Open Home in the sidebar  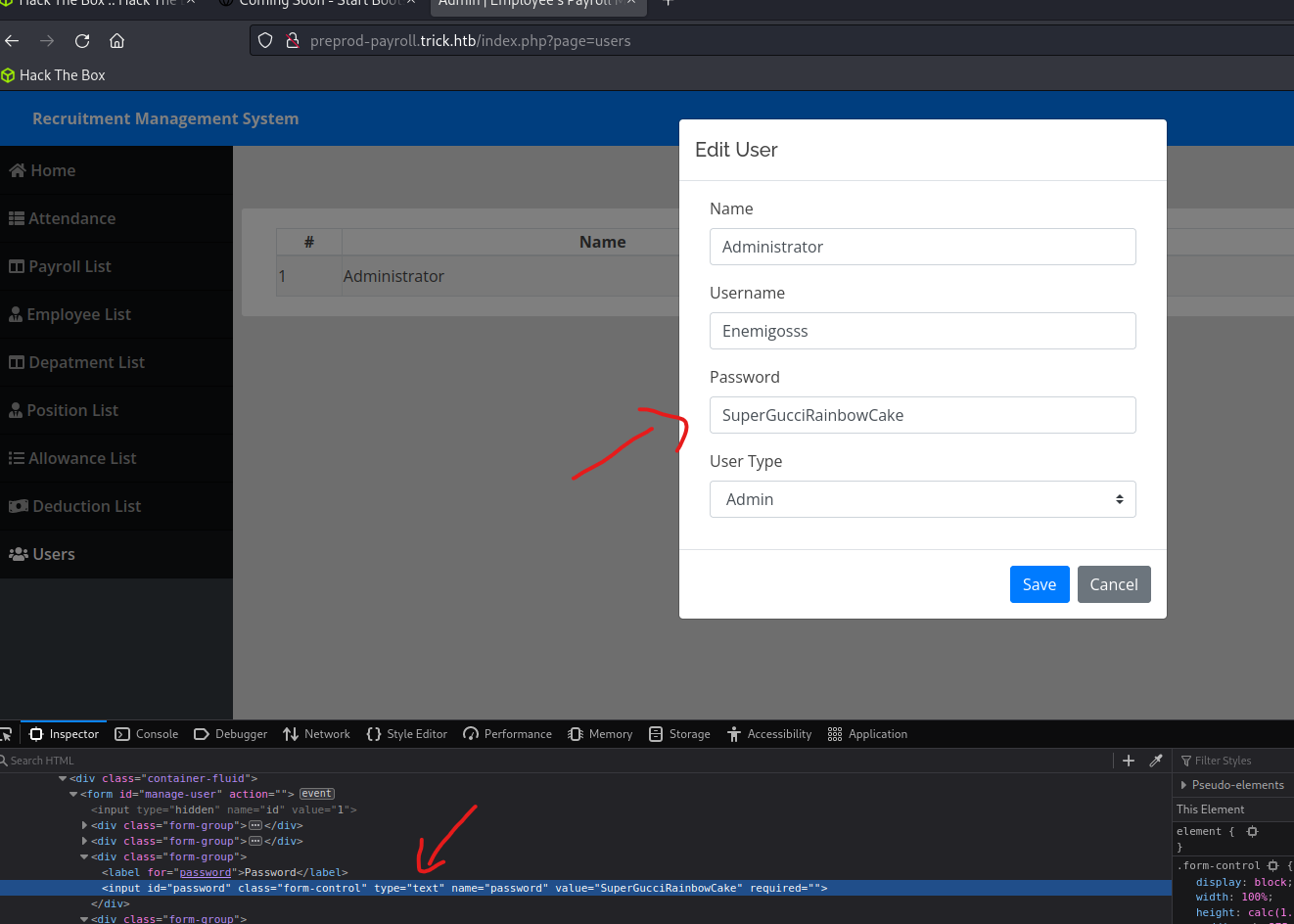116,170
